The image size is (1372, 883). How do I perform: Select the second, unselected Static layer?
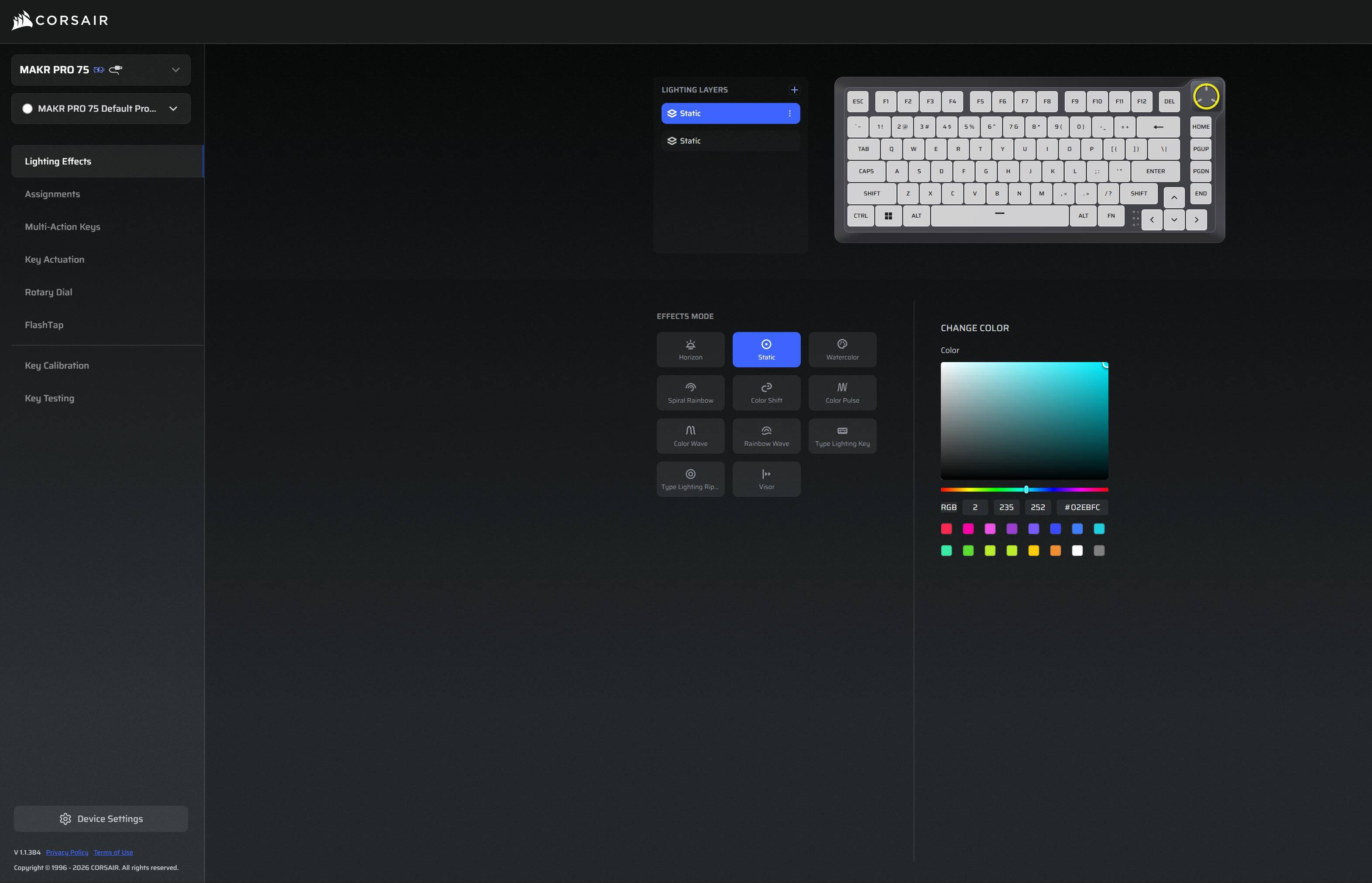coord(731,141)
